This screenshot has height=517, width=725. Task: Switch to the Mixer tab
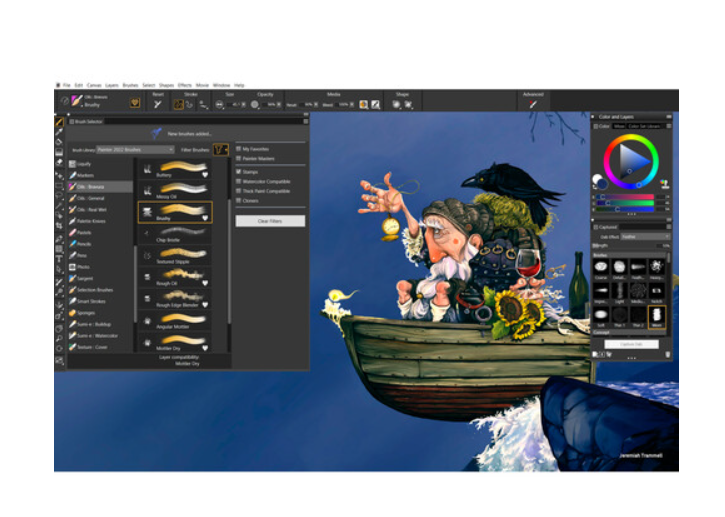[619, 126]
